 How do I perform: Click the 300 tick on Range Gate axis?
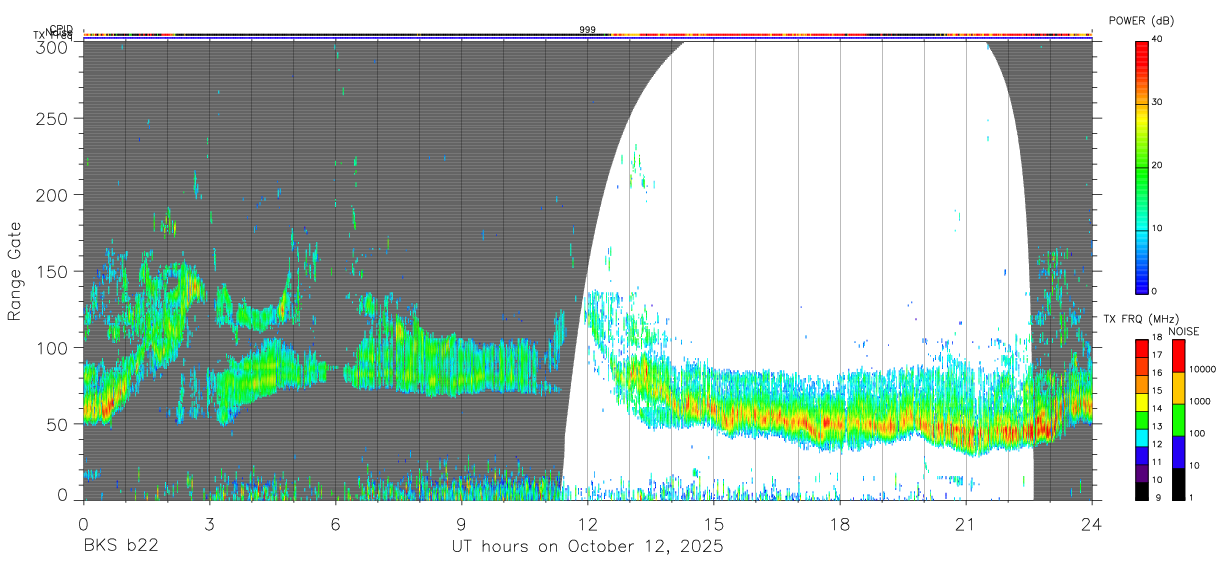[52, 46]
